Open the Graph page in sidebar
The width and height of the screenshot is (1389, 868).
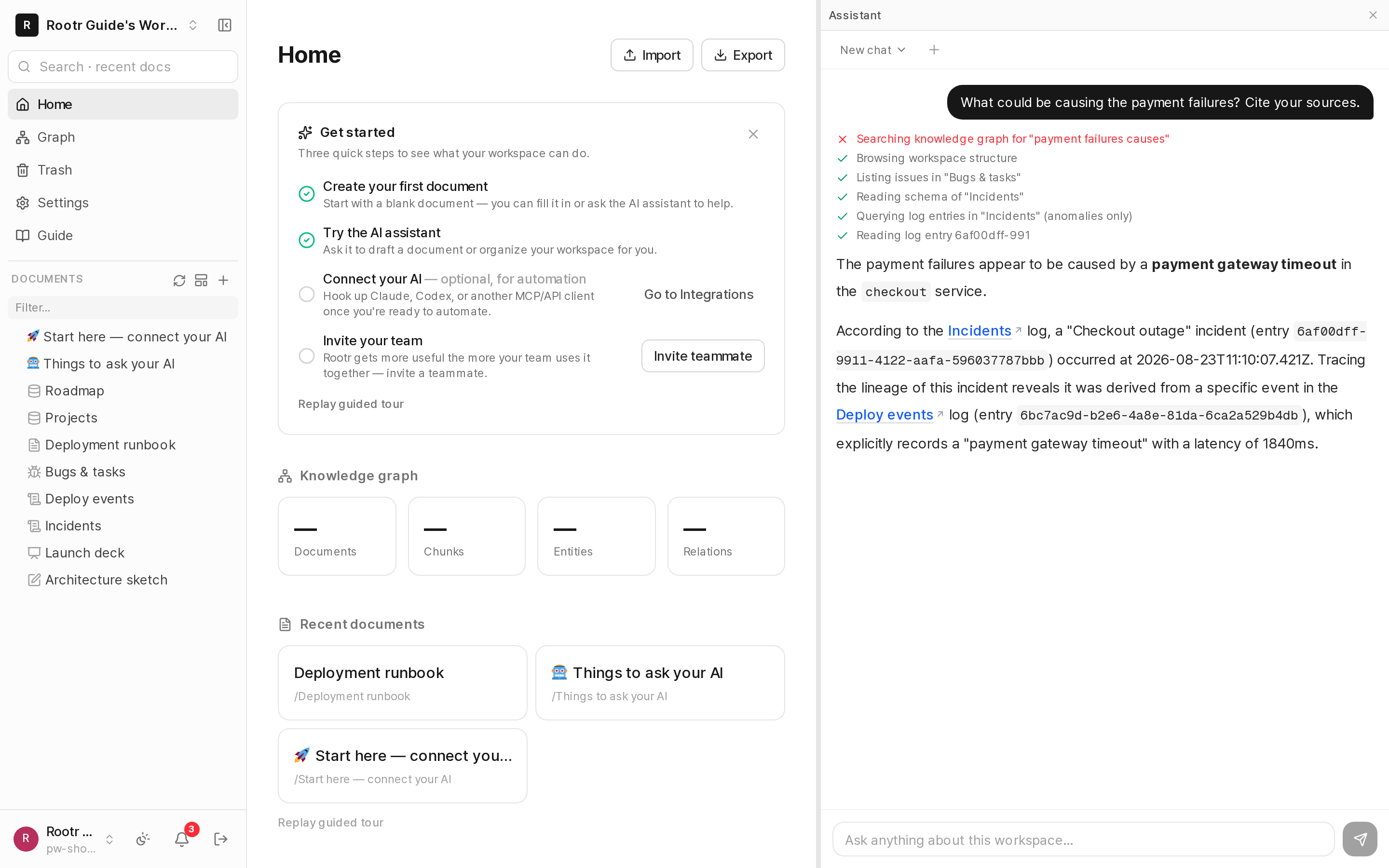123,137
